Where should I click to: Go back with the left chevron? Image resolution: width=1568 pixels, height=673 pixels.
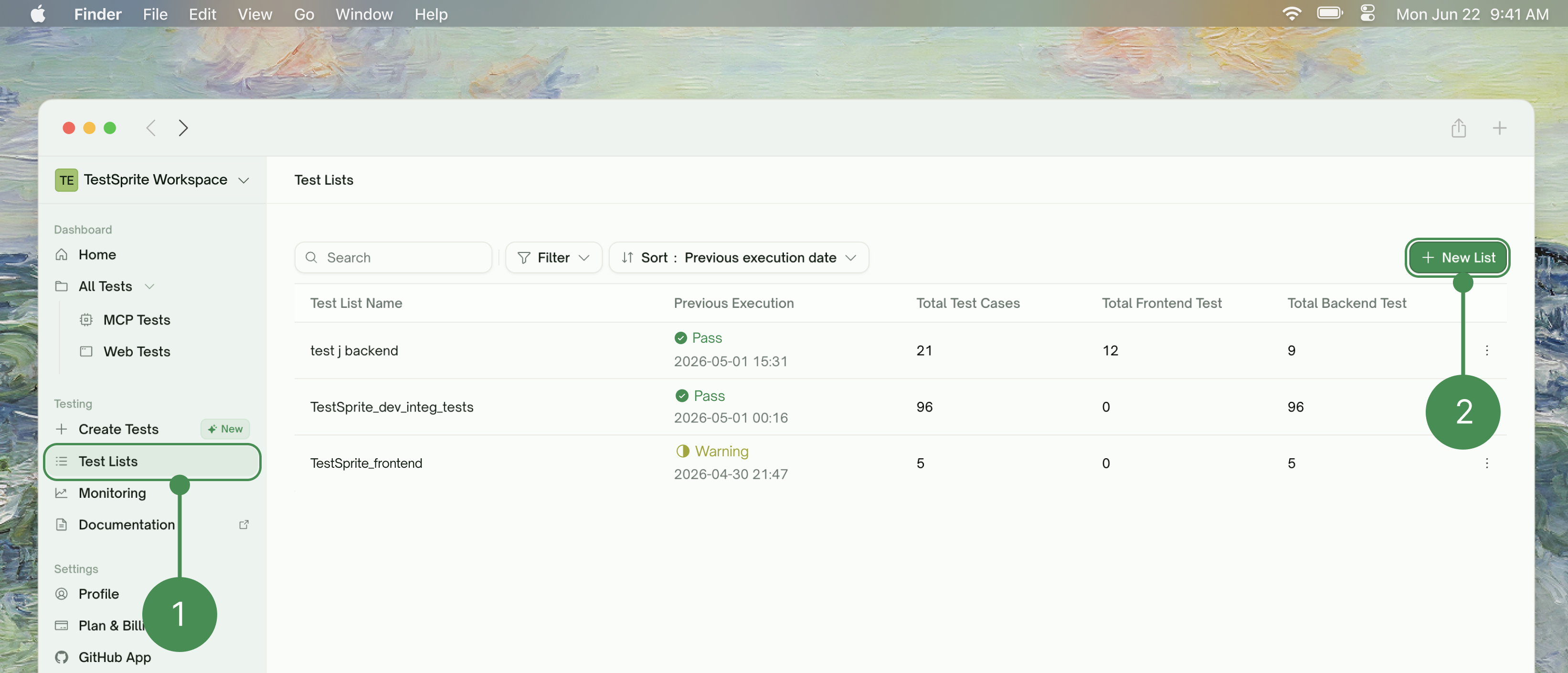tap(151, 128)
